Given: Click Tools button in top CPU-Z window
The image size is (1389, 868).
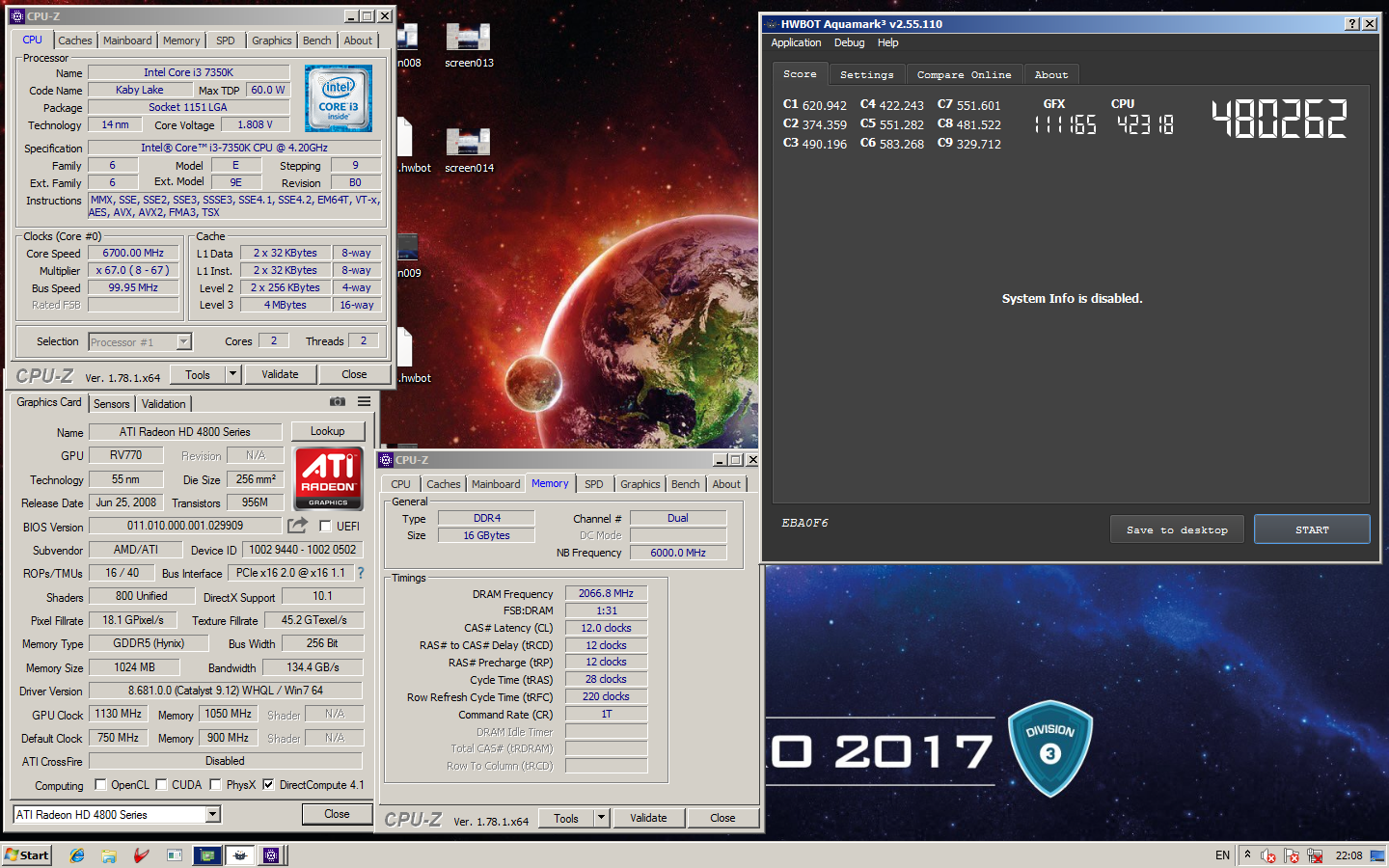Looking at the screenshot, I should [198, 374].
